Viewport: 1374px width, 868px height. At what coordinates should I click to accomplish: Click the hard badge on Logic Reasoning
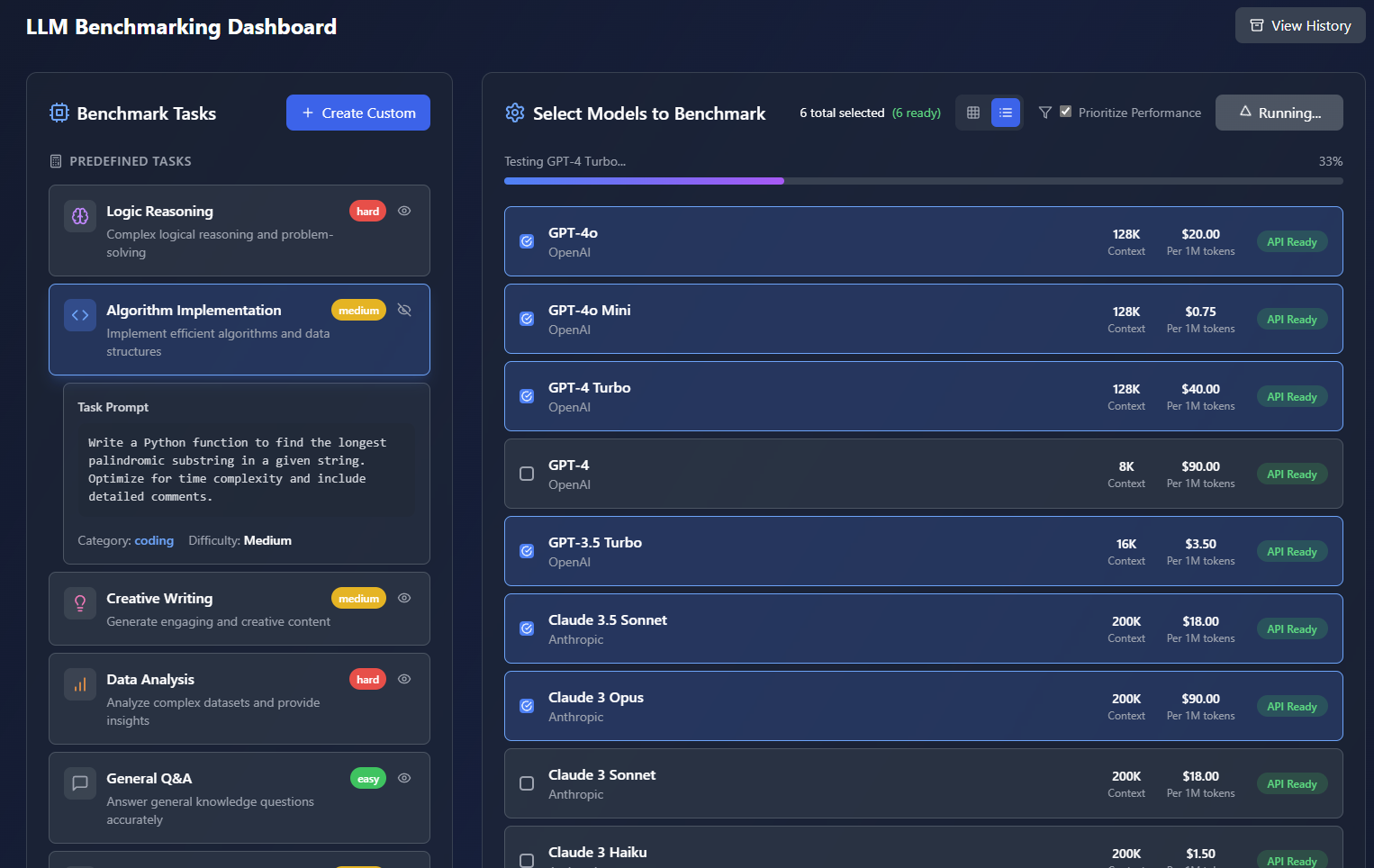point(367,211)
